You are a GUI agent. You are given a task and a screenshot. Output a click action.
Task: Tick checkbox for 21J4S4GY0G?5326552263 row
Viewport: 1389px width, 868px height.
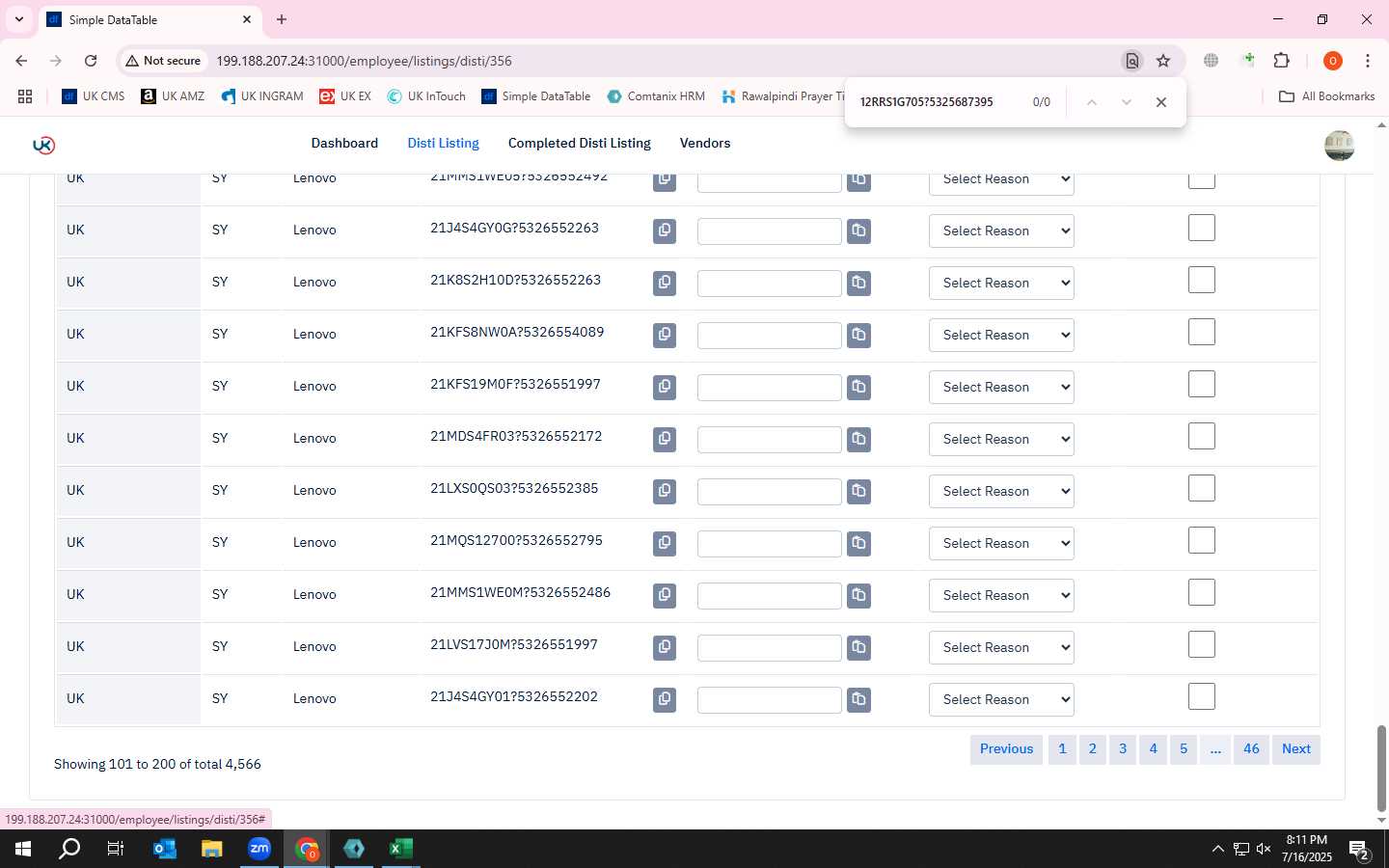(x=1202, y=229)
